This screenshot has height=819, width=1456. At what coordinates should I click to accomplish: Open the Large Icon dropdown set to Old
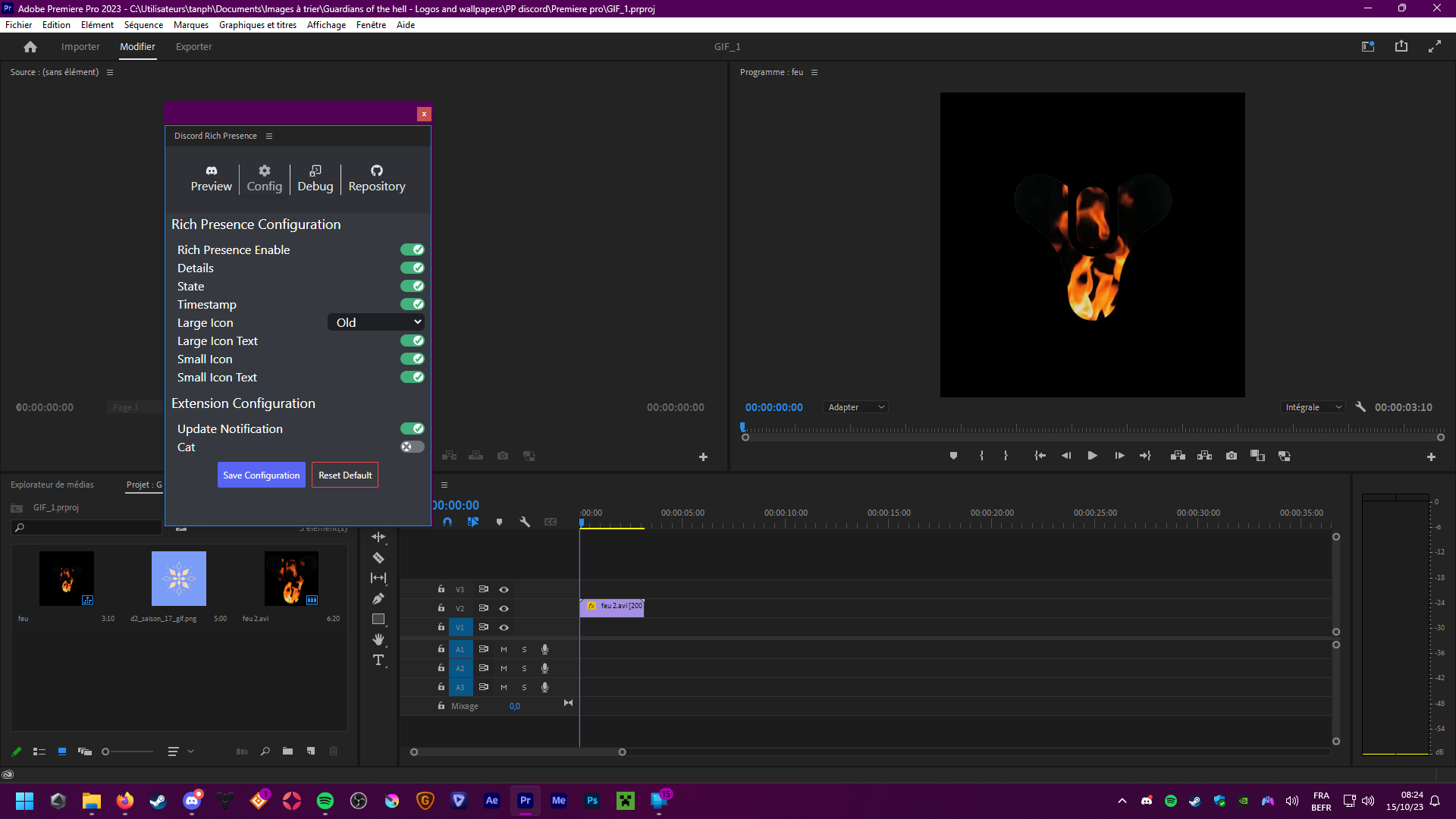coord(377,322)
